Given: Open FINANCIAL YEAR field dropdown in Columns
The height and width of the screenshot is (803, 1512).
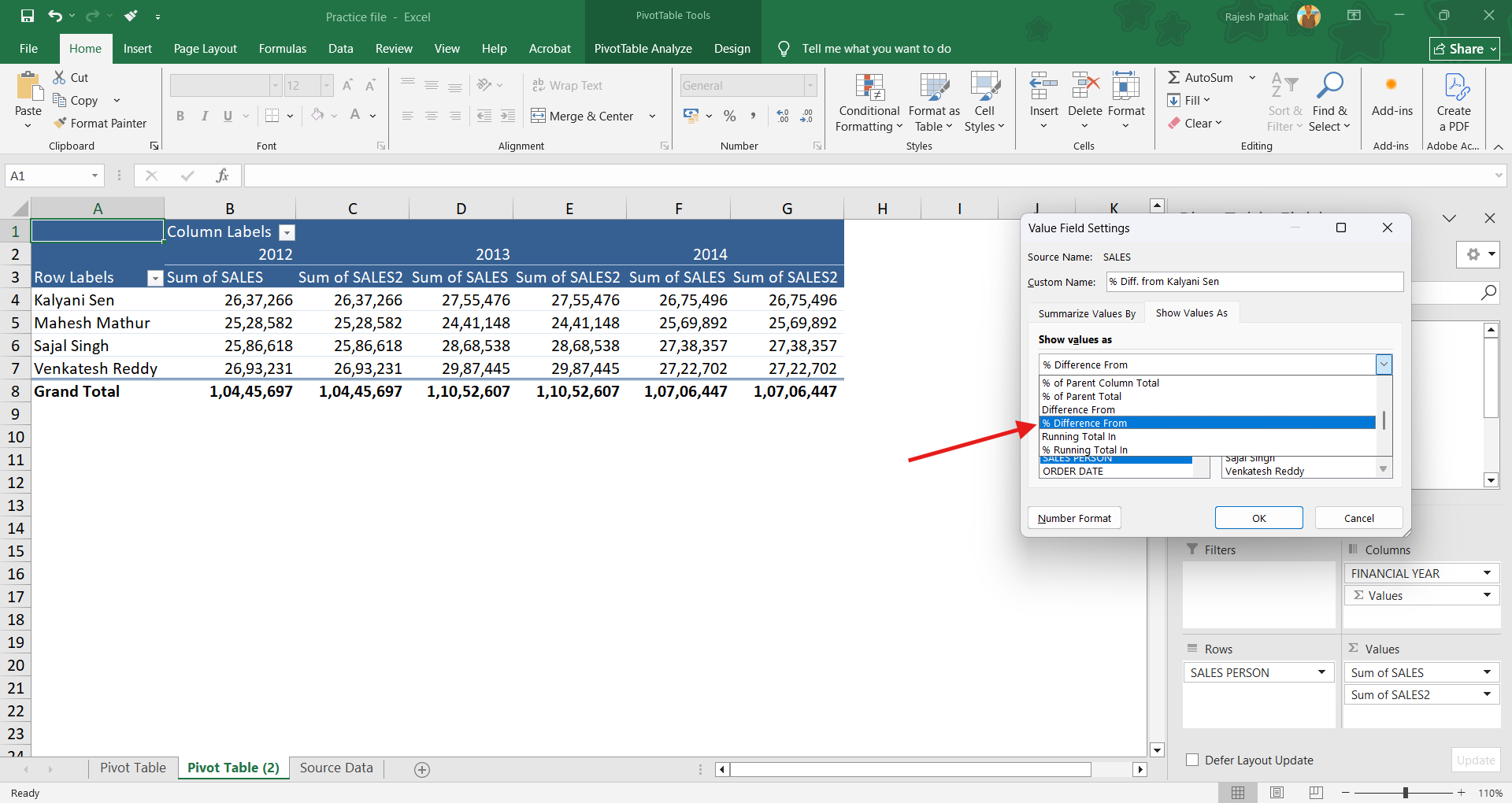Looking at the screenshot, I should [1487, 573].
